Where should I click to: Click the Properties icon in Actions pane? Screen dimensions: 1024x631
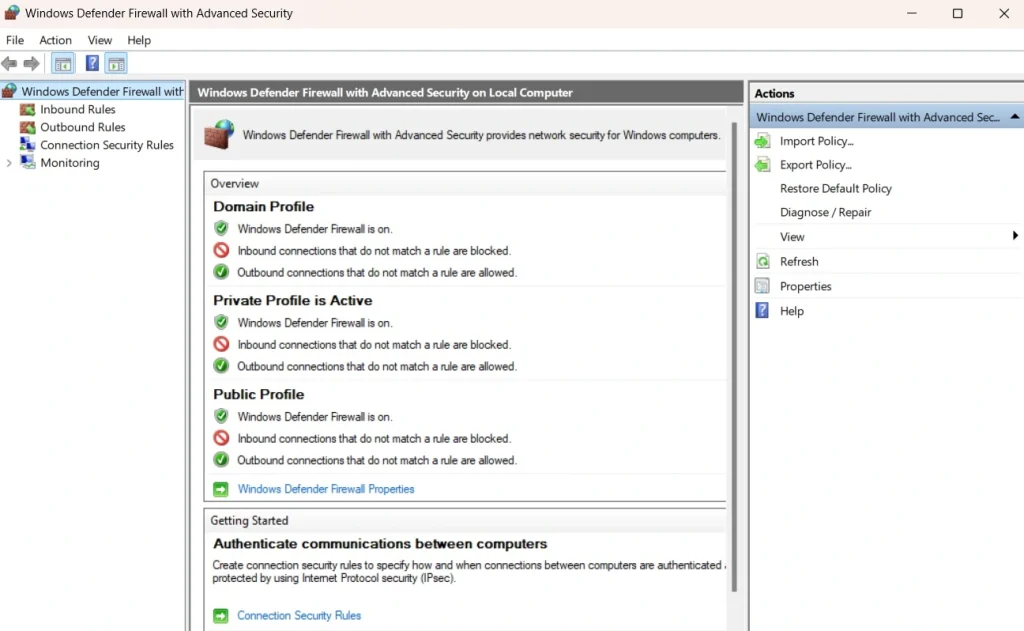point(762,286)
